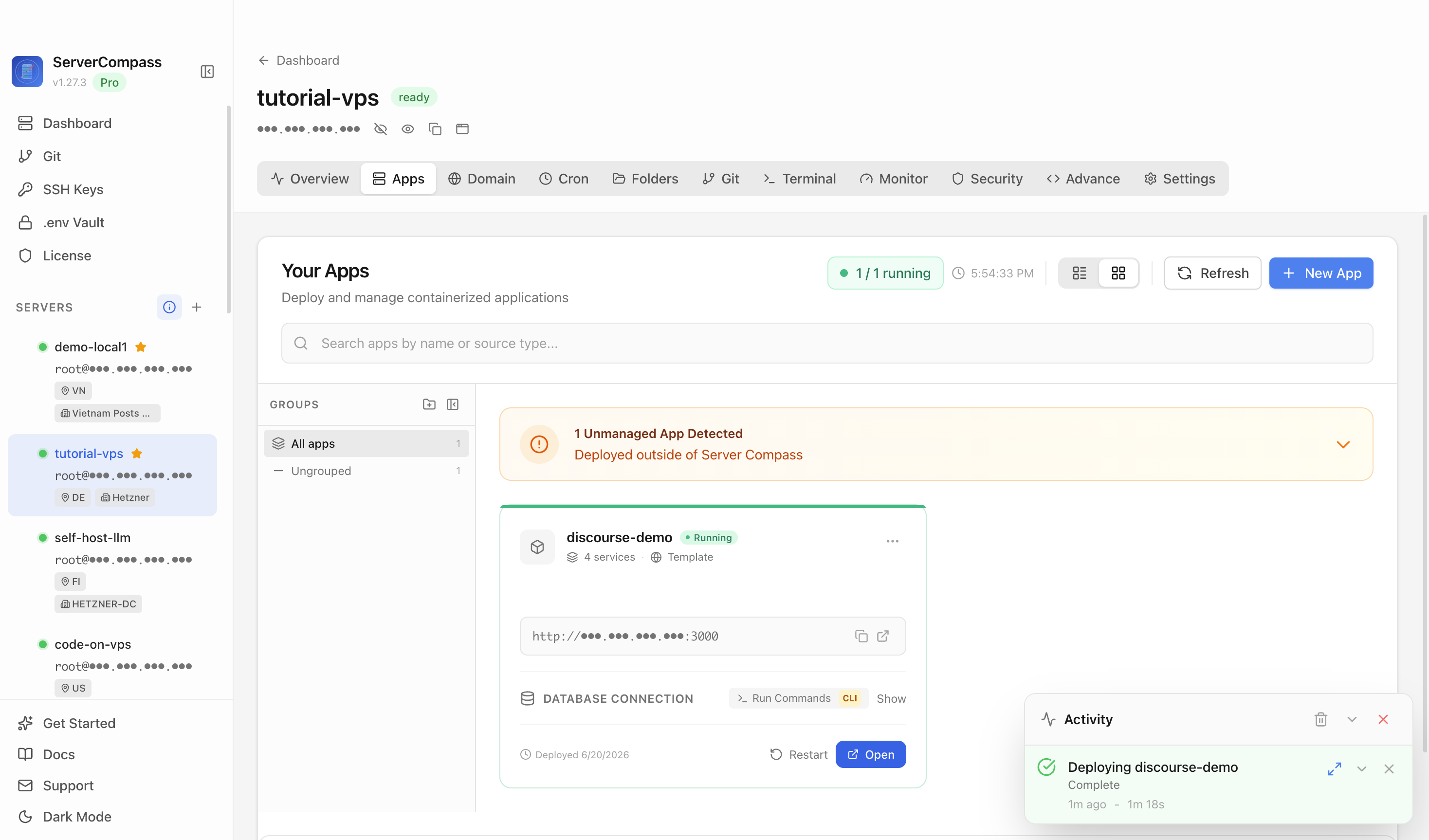
Task: Switch to the Monitor tab
Action: [x=894, y=179]
